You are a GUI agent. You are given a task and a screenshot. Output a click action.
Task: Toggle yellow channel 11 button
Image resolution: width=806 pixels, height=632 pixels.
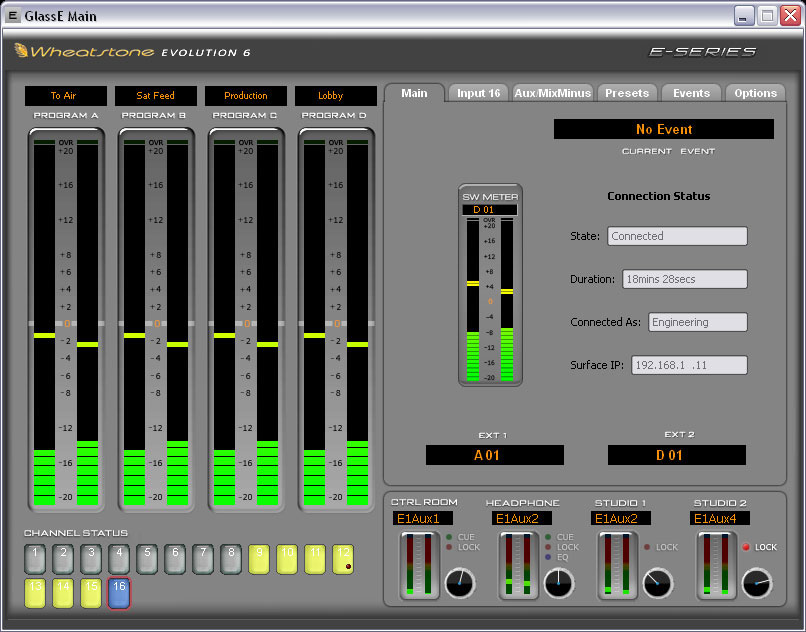315,559
